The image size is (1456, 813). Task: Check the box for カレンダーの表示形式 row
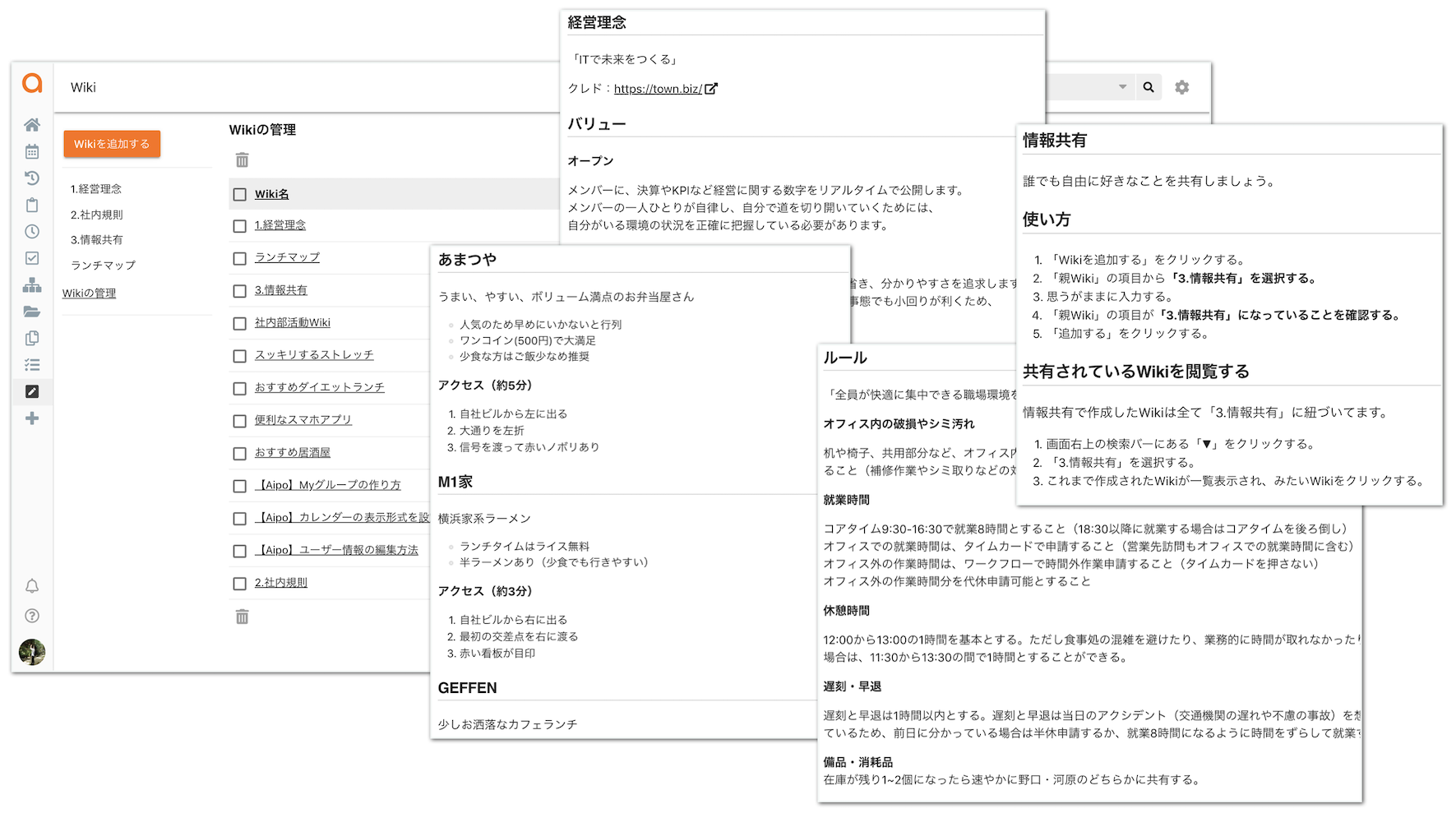point(240,519)
